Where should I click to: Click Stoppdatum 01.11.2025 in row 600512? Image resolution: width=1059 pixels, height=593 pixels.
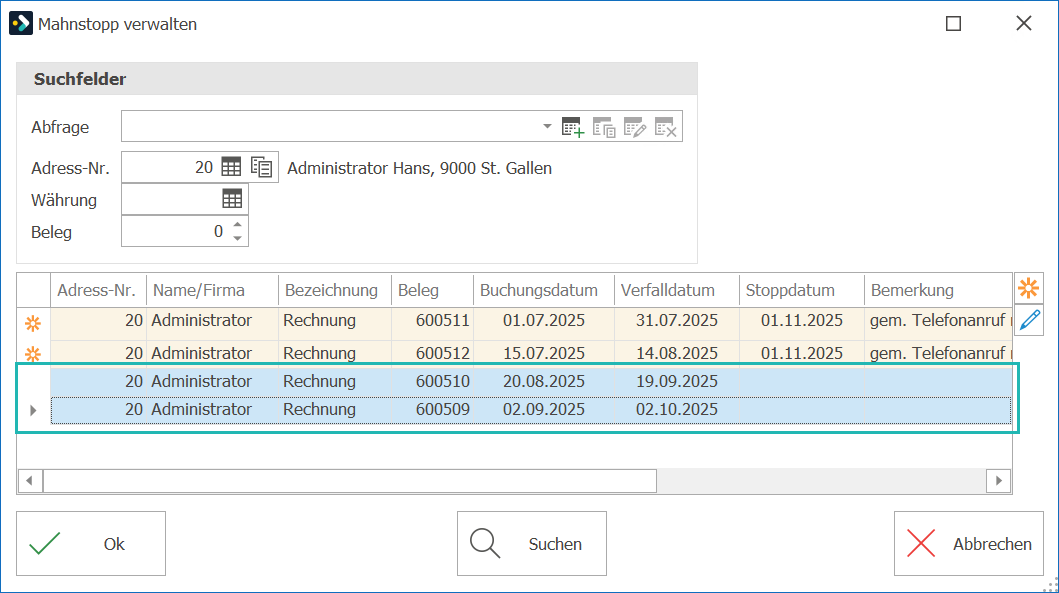802,353
